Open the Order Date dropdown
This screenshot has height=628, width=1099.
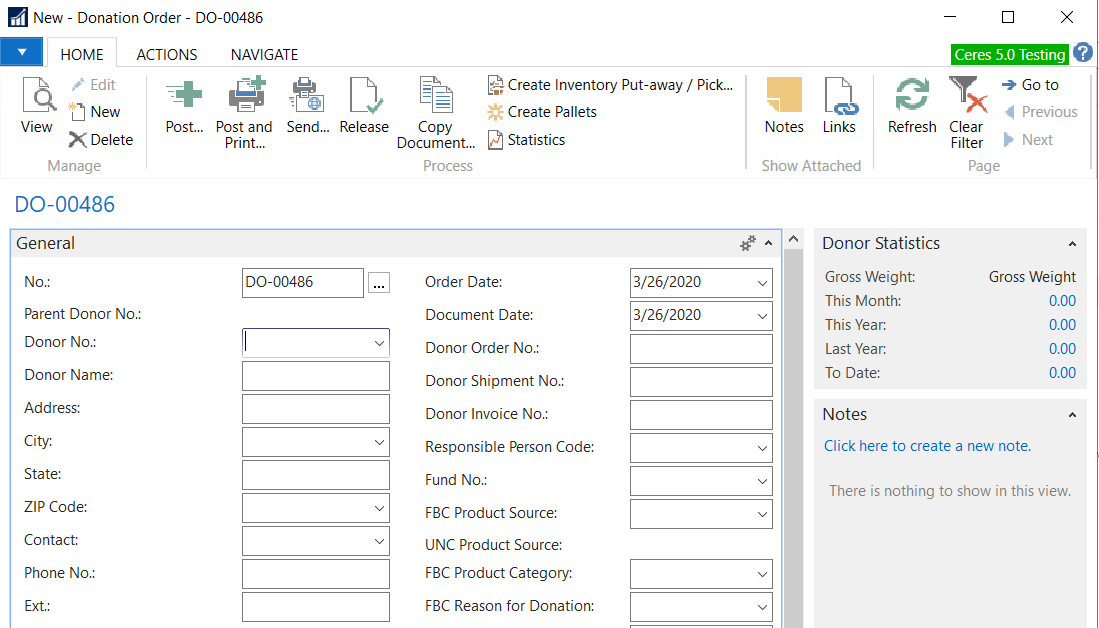tap(762, 283)
